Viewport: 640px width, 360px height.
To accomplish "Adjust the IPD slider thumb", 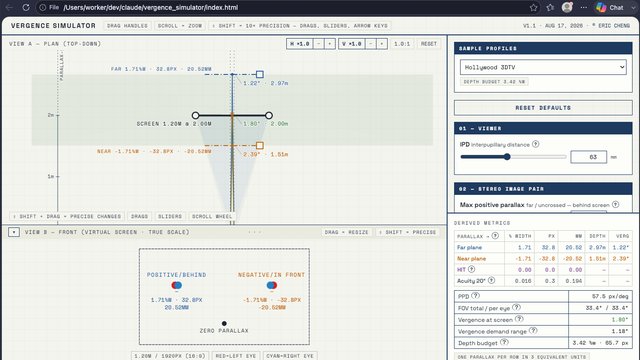I will (x=507, y=157).
